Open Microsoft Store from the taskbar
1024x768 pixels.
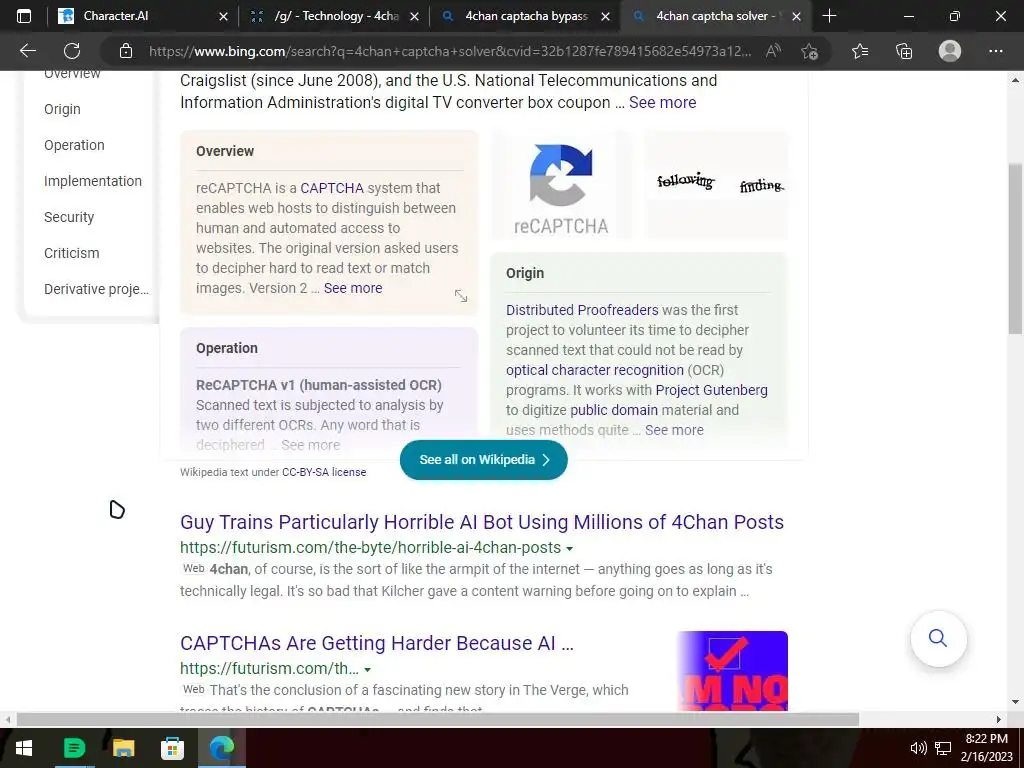[172, 748]
